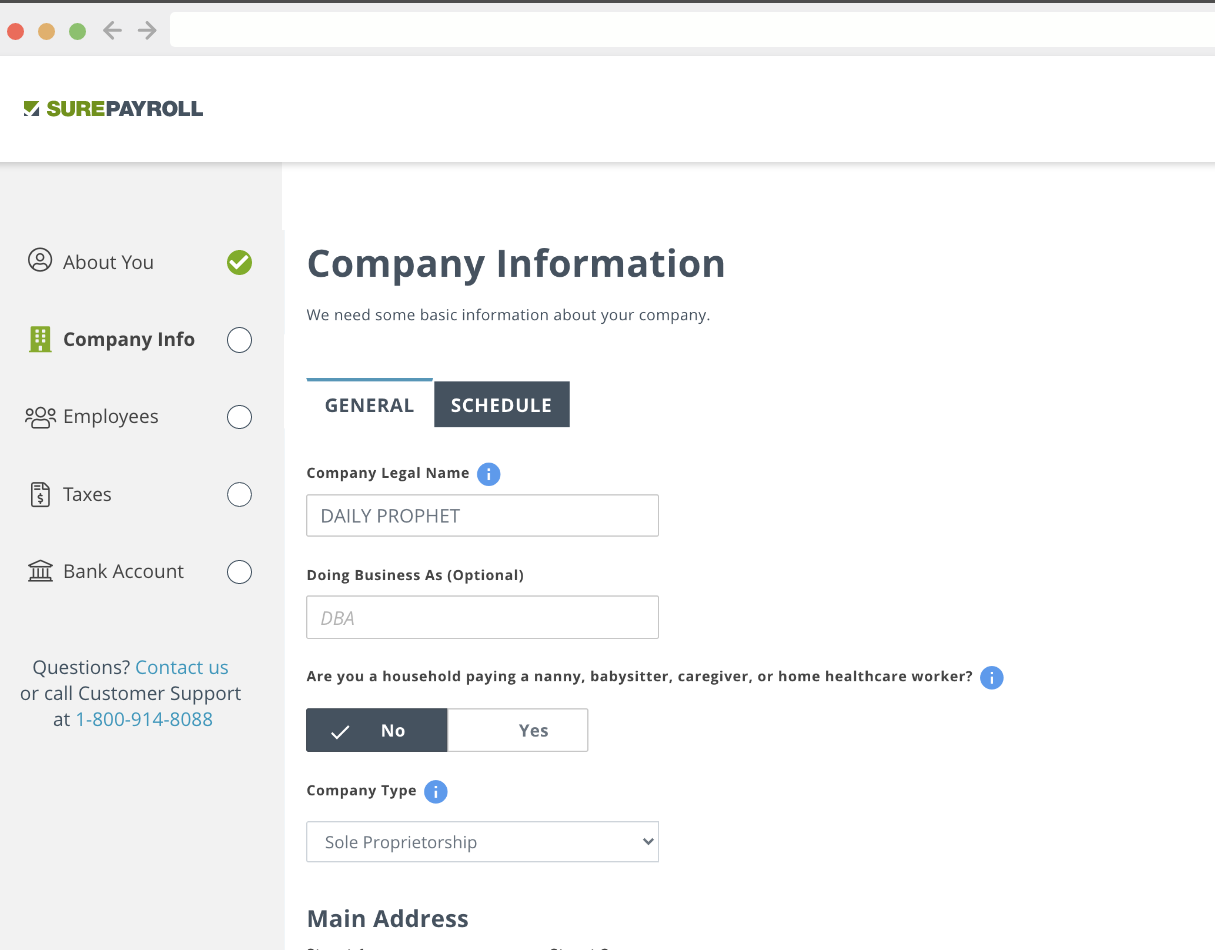Viewport: 1215px width, 950px height.
Task: Click the Taxes document icon
Action: click(x=40, y=494)
